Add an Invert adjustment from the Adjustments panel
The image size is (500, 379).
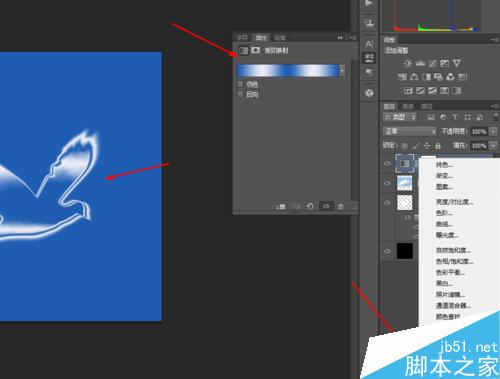coord(408,91)
